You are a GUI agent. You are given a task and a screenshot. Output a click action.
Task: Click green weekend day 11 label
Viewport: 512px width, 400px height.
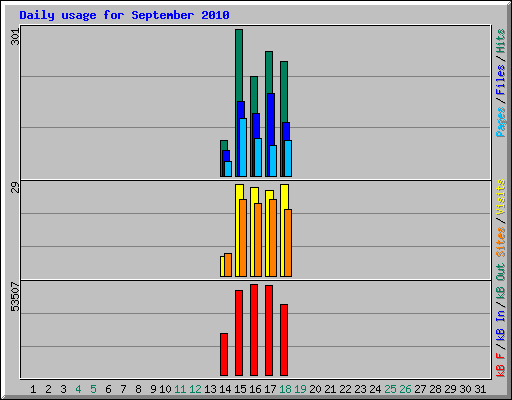click(x=180, y=389)
